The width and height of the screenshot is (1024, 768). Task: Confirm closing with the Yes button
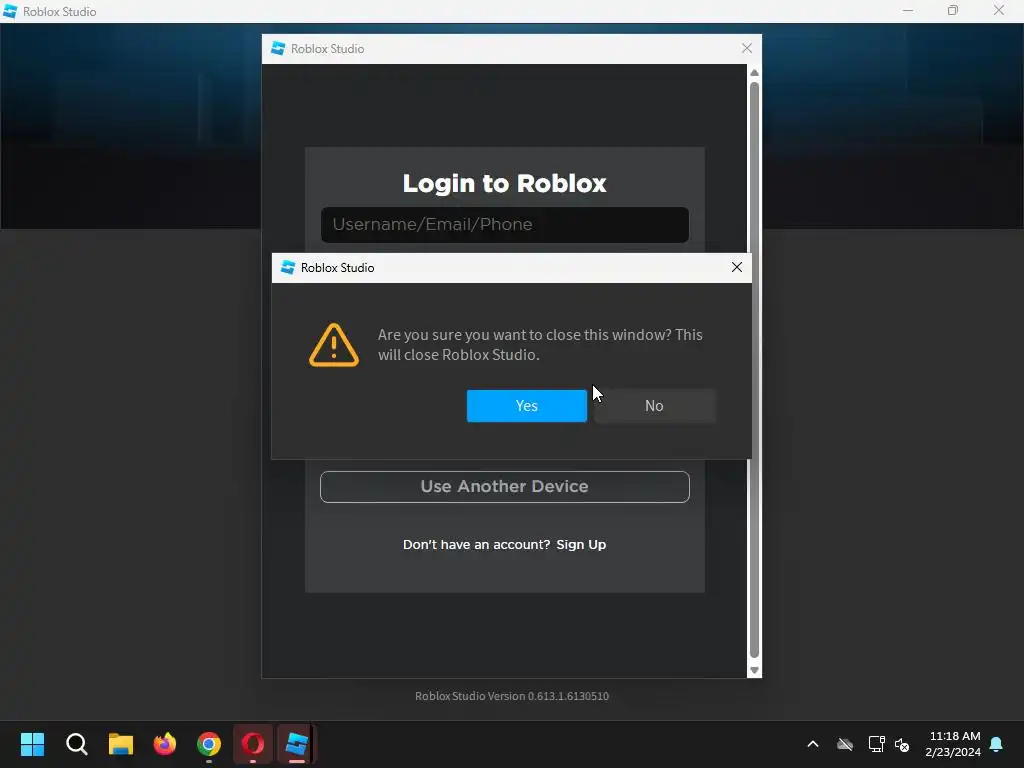pyautogui.click(x=526, y=406)
